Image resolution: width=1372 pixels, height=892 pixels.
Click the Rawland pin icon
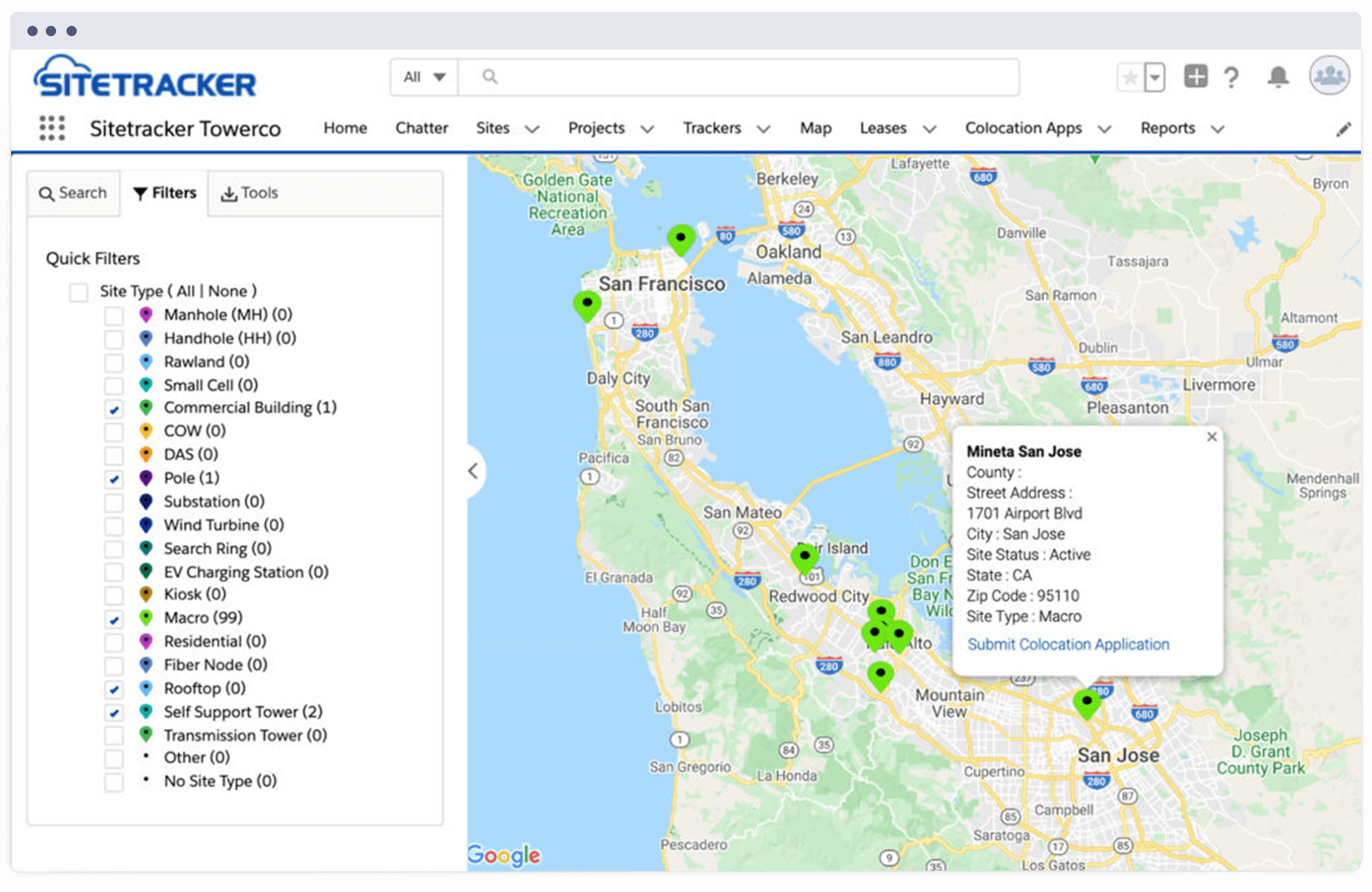[146, 363]
